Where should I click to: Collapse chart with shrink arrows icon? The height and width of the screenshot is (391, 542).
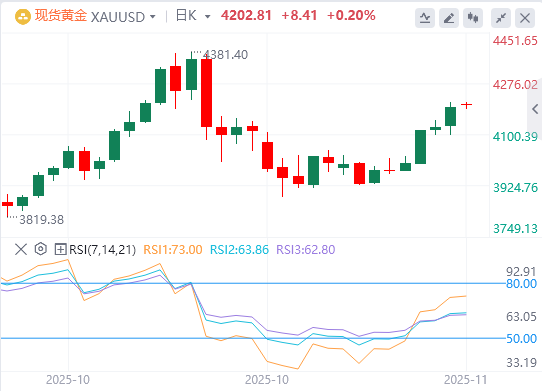pos(501,18)
